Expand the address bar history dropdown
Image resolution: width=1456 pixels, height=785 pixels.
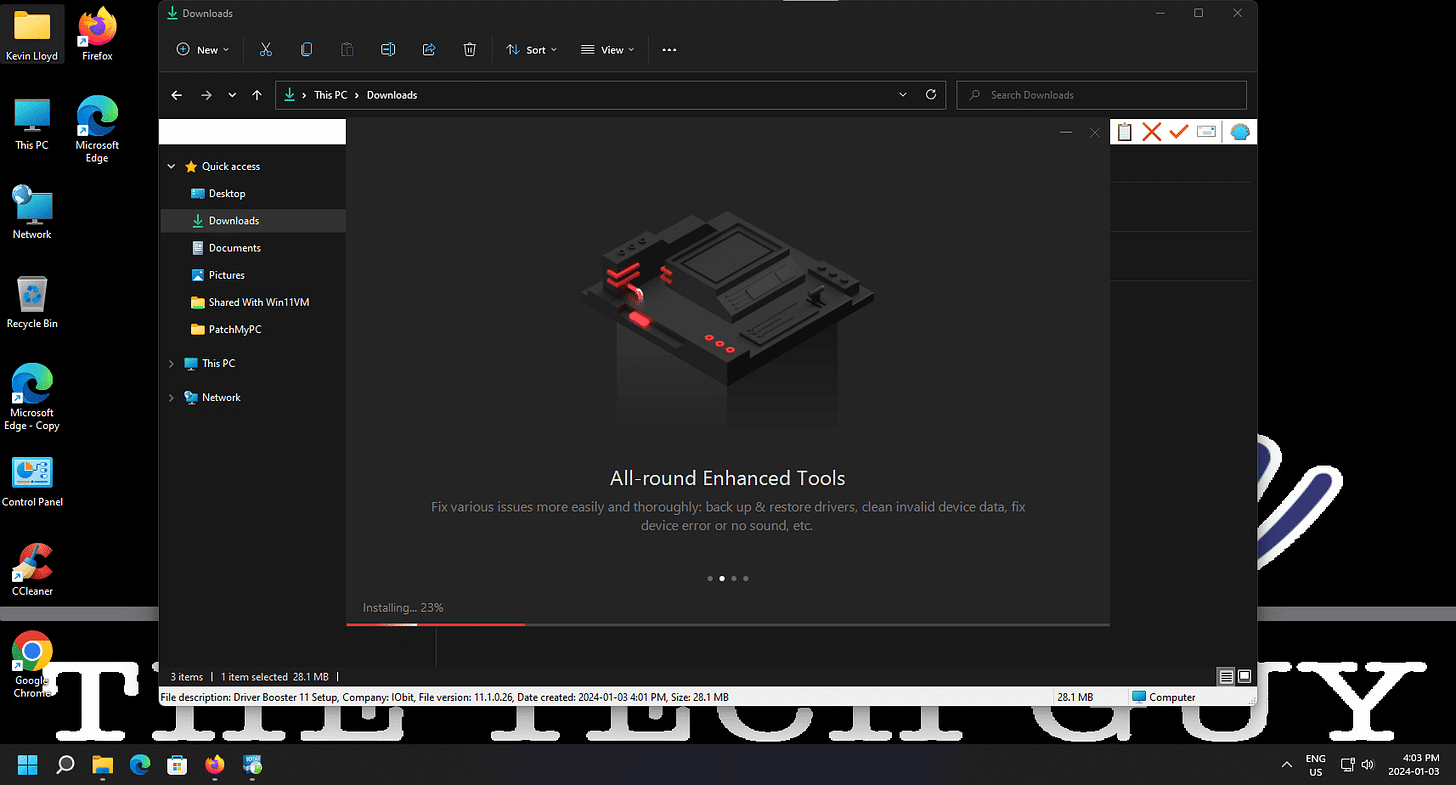click(x=903, y=95)
